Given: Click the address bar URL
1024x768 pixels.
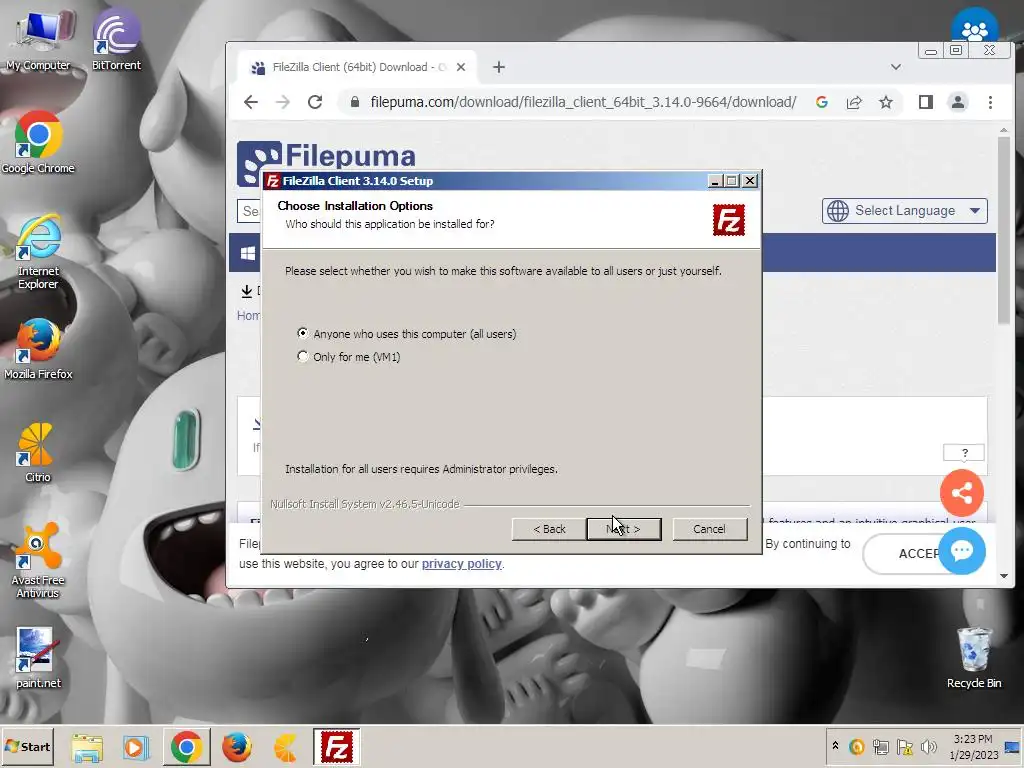Looking at the screenshot, I should 583,102.
